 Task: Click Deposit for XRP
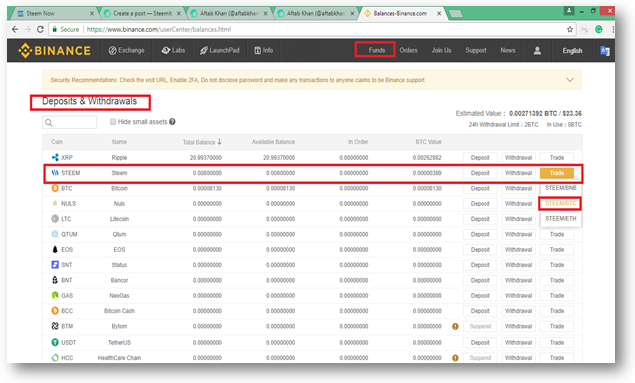coord(480,157)
